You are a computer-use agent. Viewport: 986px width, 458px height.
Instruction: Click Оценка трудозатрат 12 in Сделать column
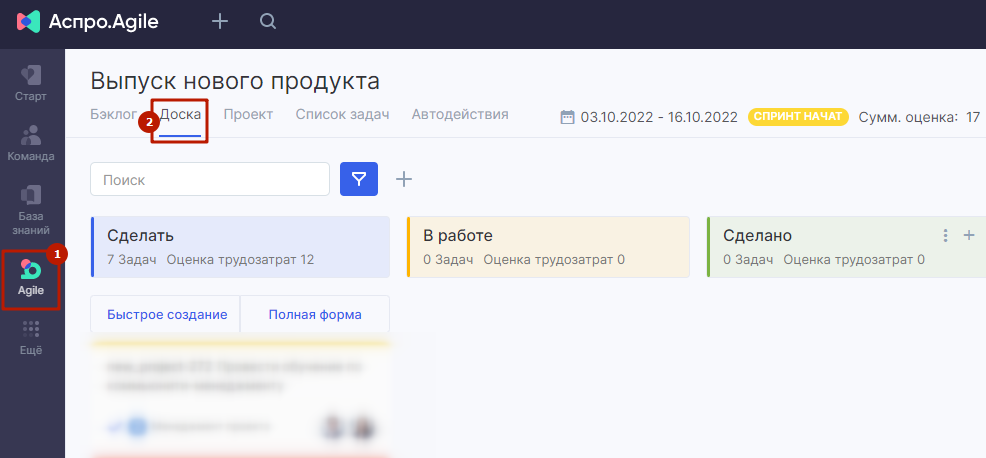tap(240, 259)
